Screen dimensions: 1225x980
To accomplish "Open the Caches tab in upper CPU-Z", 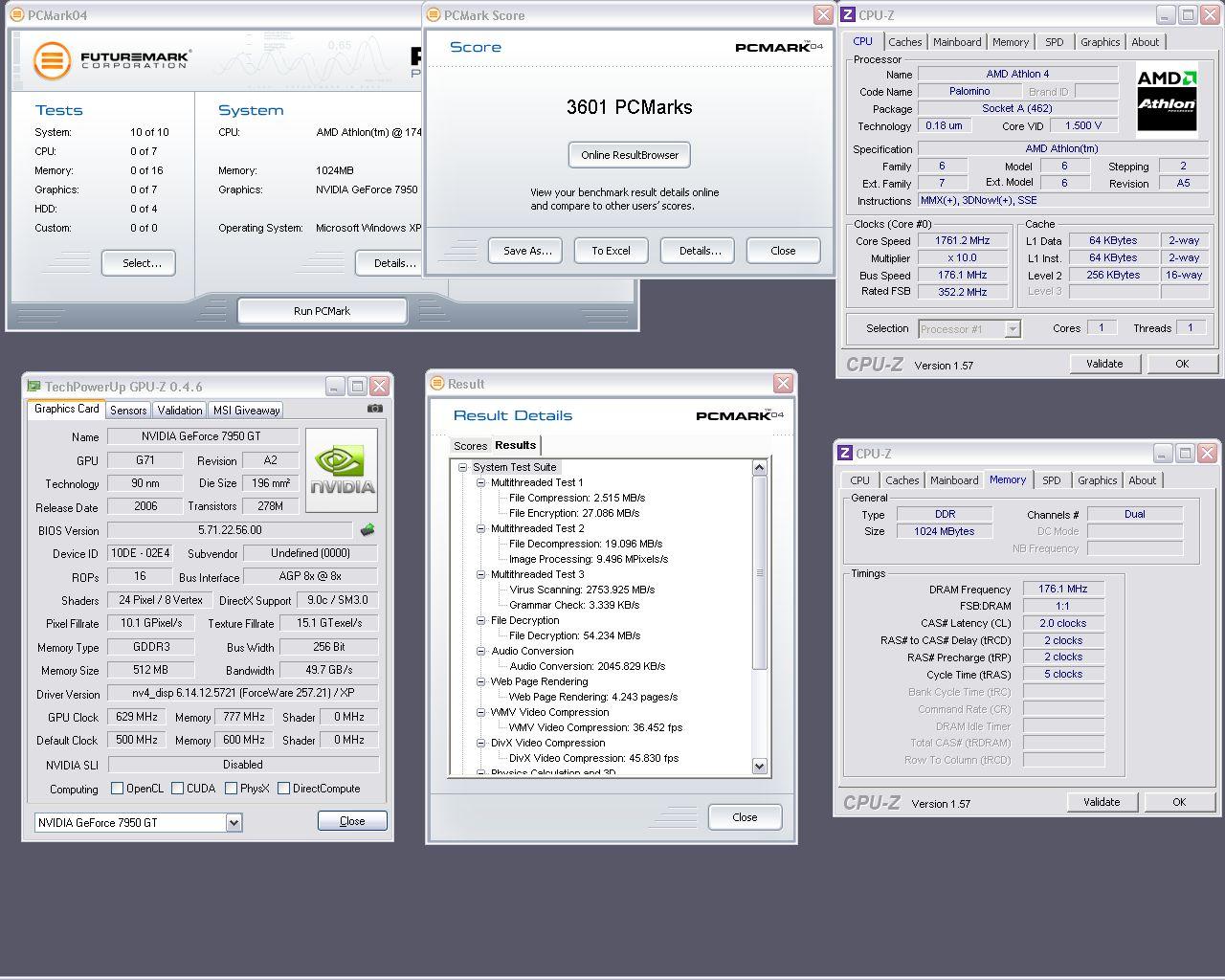I will pos(904,42).
